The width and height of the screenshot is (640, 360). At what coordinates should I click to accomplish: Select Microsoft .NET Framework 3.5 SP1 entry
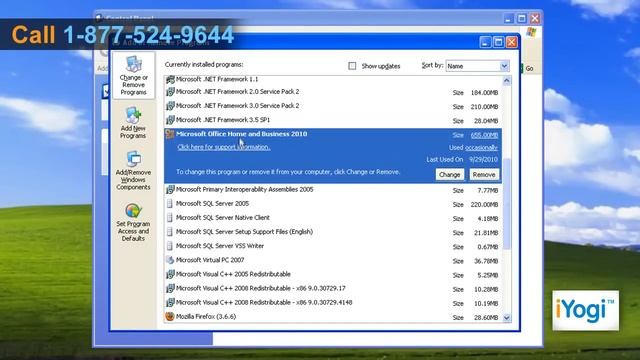point(223,120)
